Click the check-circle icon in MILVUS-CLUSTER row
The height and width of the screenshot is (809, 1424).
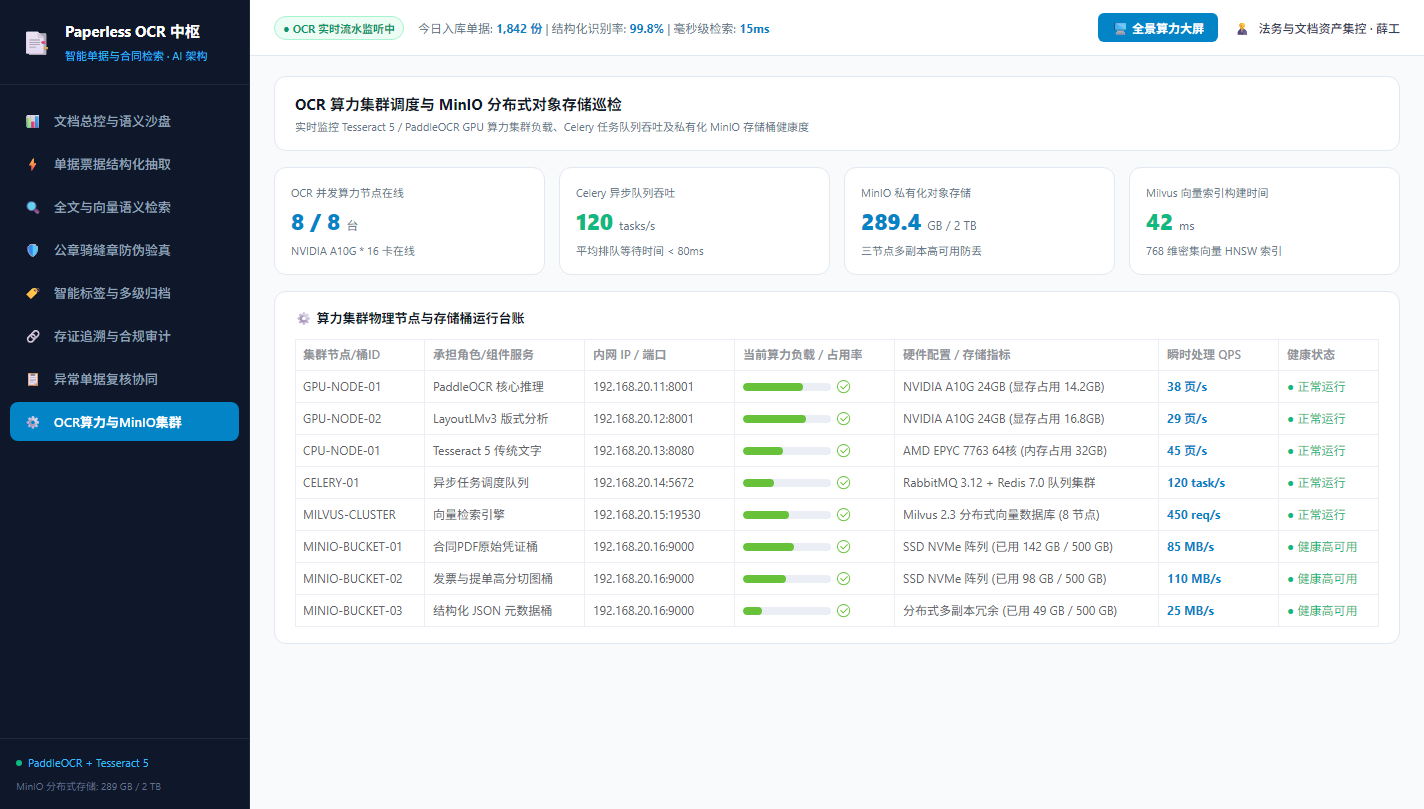(843, 514)
